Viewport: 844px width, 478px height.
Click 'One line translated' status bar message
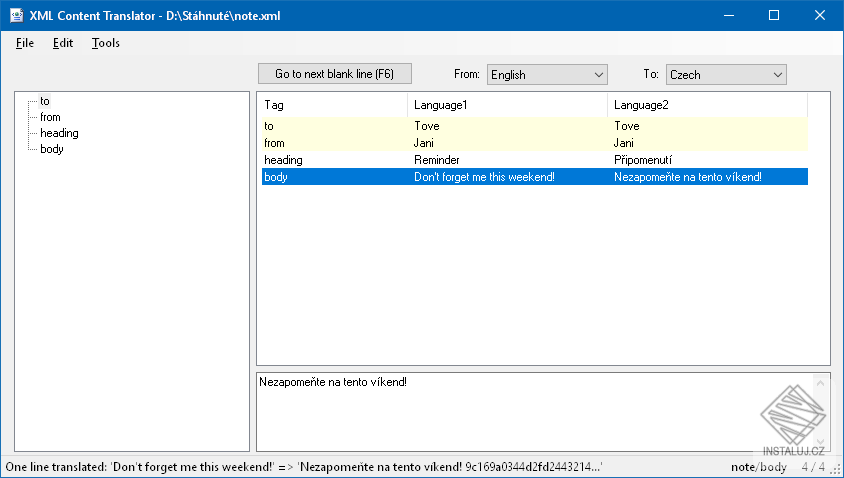click(x=304, y=467)
